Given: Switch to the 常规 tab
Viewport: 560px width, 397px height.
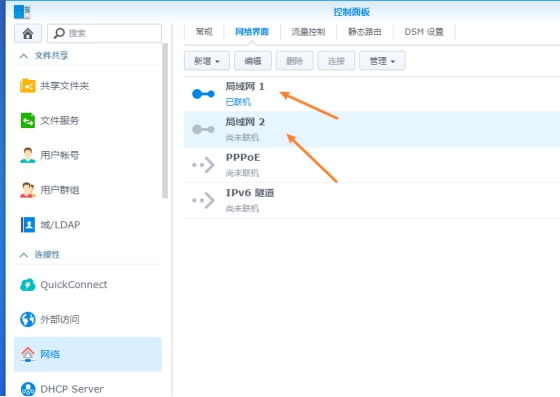Looking at the screenshot, I should click(x=204, y=32).
